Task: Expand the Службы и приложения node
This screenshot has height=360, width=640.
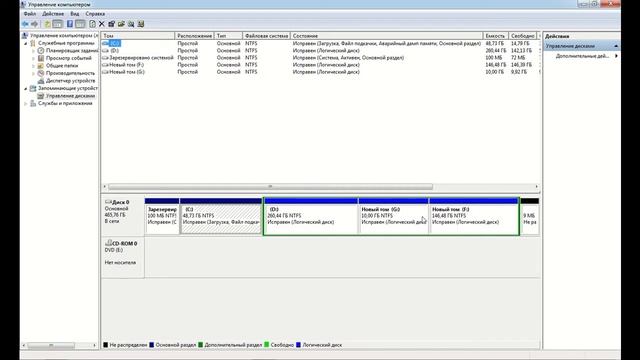Action: click(26, 104)
